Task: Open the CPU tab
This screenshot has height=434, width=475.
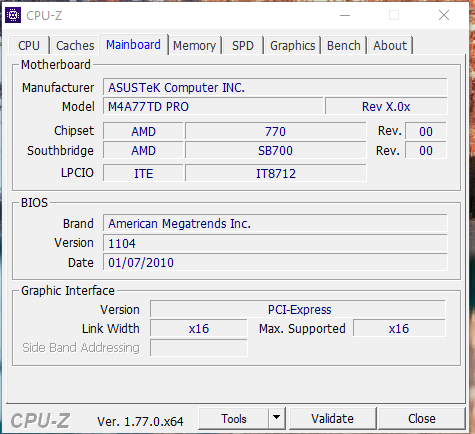Action: pos(29,45)
